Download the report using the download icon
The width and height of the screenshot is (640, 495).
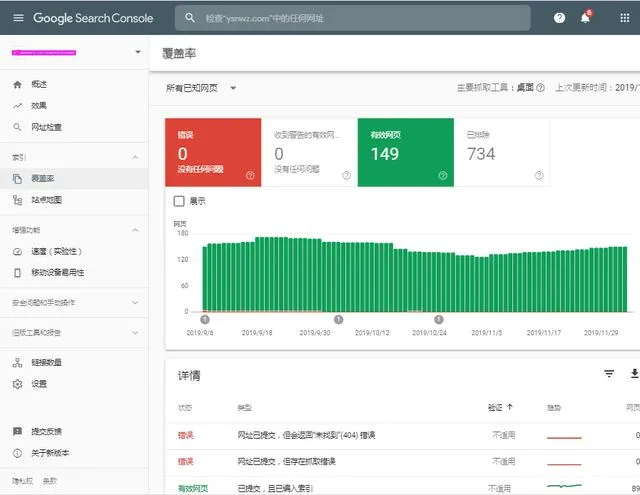coord(634,373)
